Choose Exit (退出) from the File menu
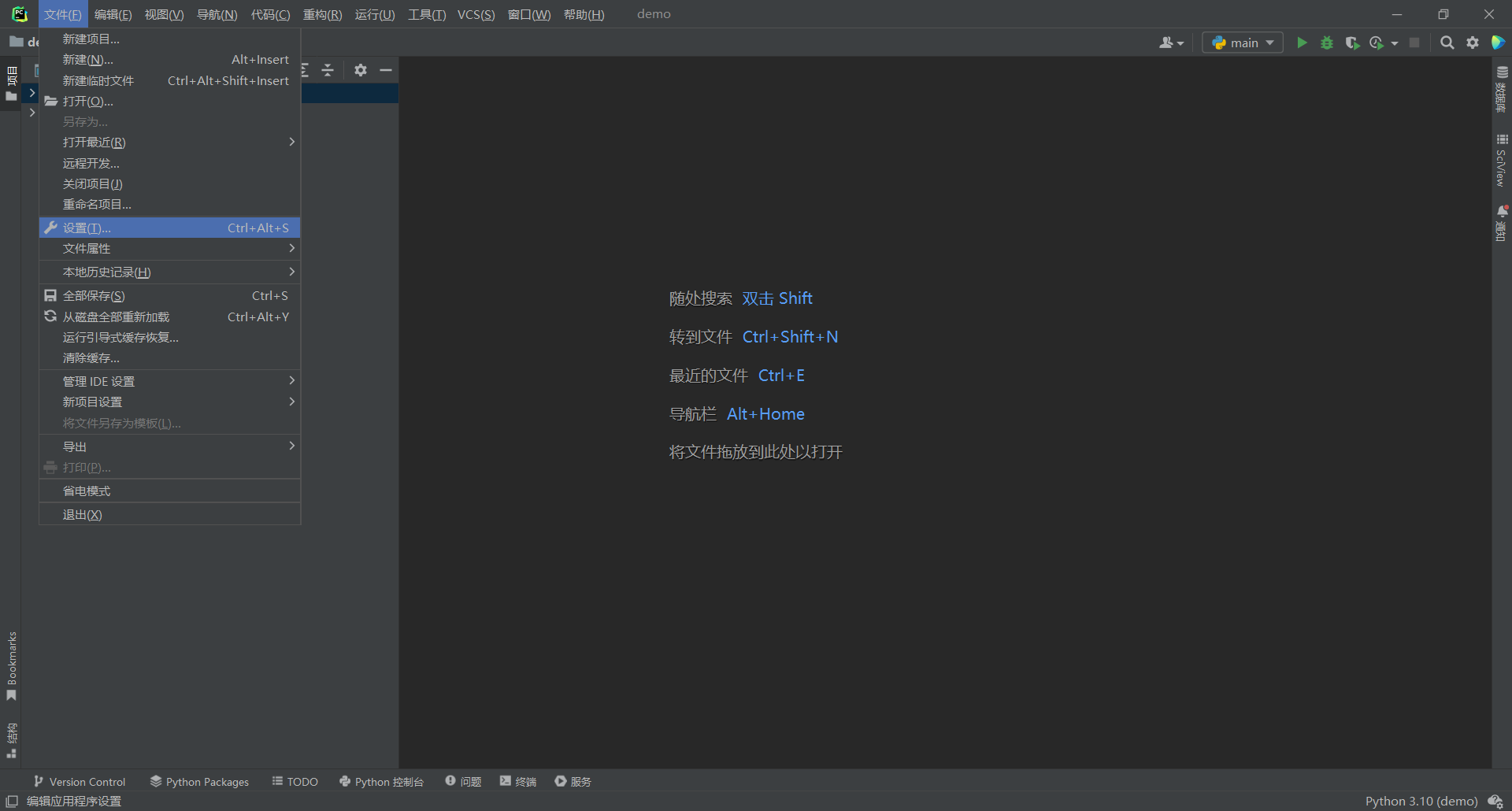 point(170,515)
